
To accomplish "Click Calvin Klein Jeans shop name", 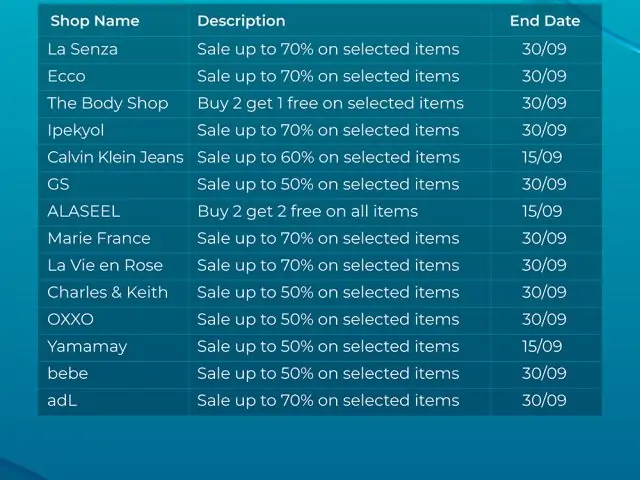I will 116,157.
